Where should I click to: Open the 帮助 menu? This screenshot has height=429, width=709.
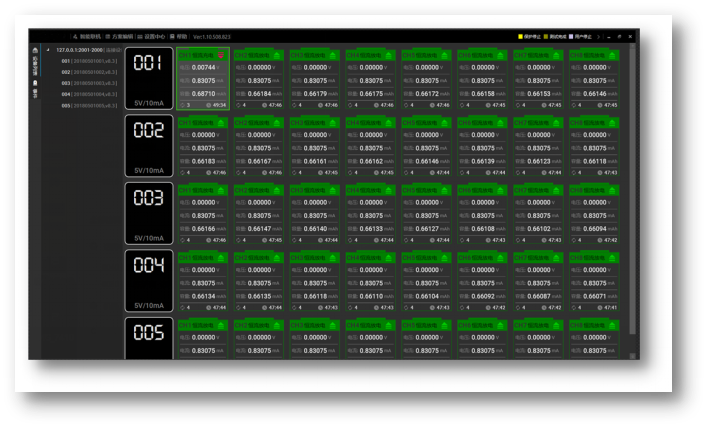[x=179, y=37]
